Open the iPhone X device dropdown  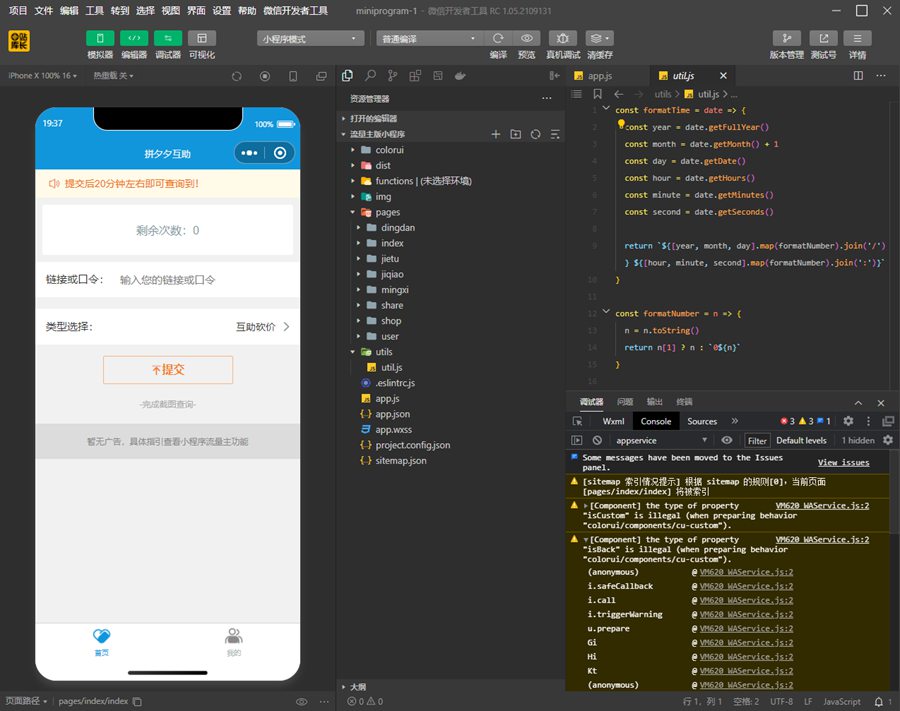click(x=42, y=76)
